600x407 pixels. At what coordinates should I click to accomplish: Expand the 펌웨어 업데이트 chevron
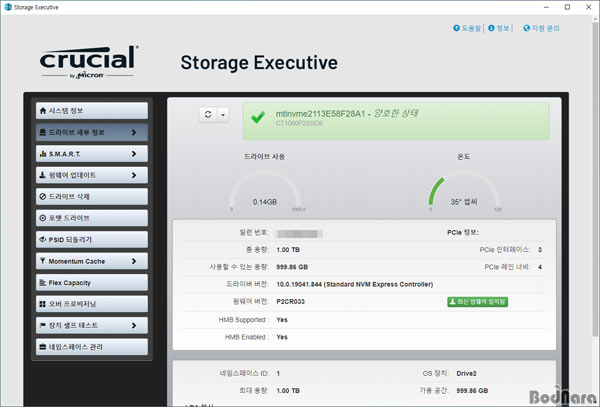click(134, 175)
